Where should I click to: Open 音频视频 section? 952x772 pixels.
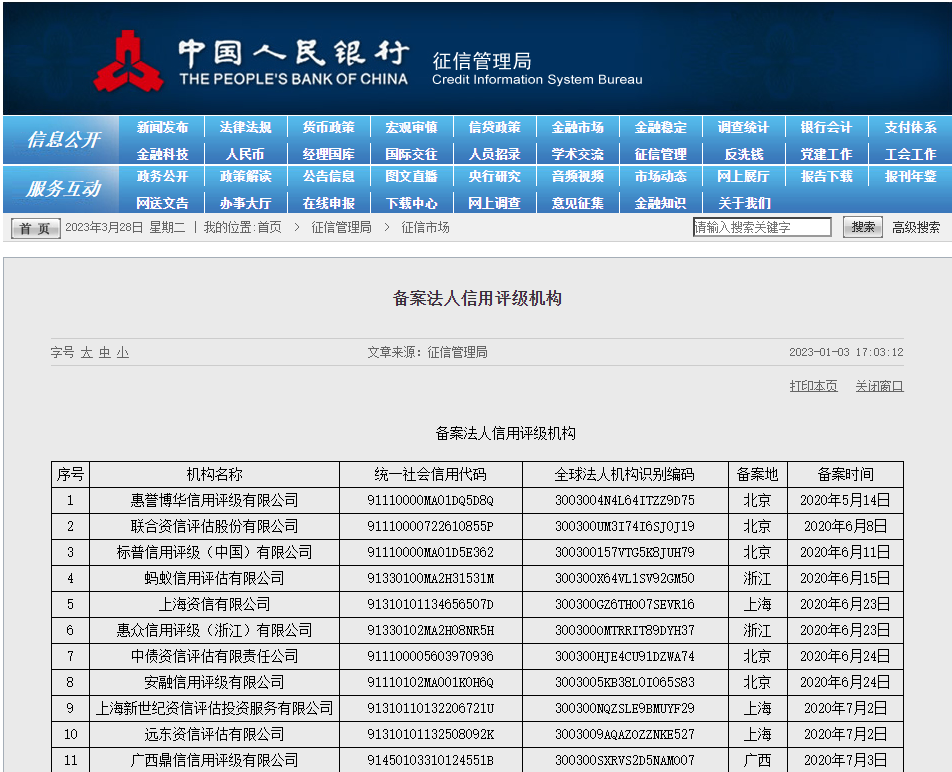pos(577,177)
